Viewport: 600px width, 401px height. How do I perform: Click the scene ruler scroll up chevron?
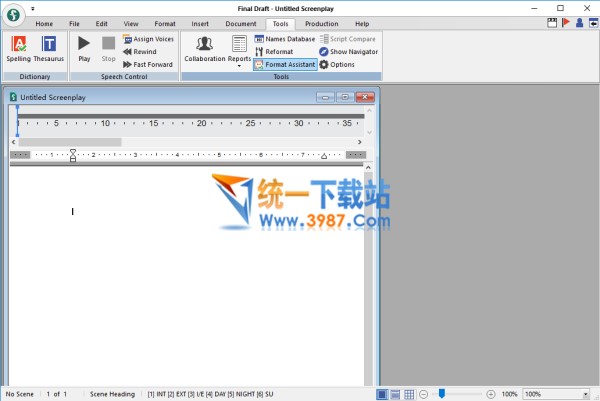(x=369, y=111)
